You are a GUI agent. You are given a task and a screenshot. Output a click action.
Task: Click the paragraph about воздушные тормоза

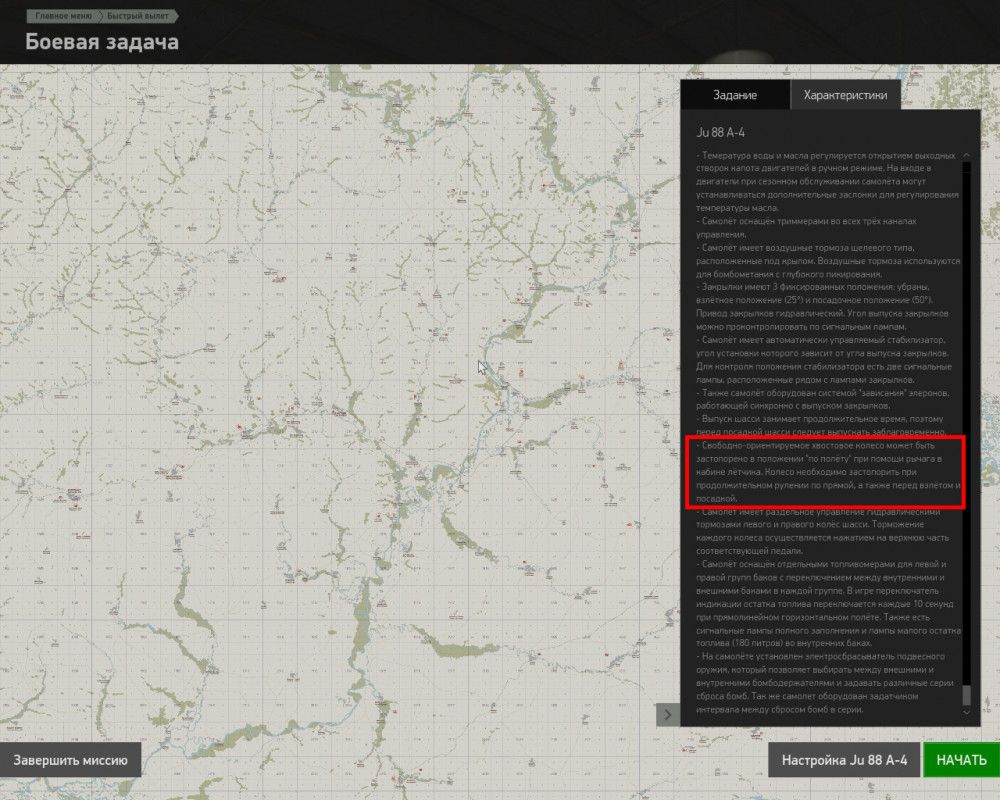[x=827, y=261]
